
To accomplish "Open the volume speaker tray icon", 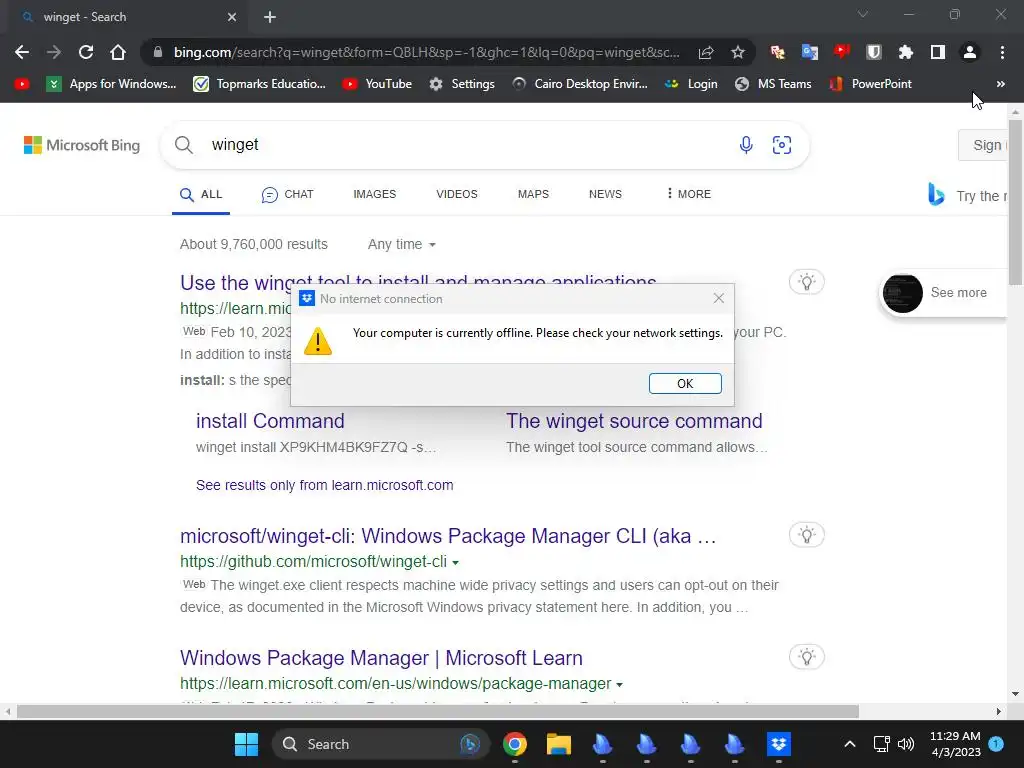I will pyautogui.click(x=906, y=744).
